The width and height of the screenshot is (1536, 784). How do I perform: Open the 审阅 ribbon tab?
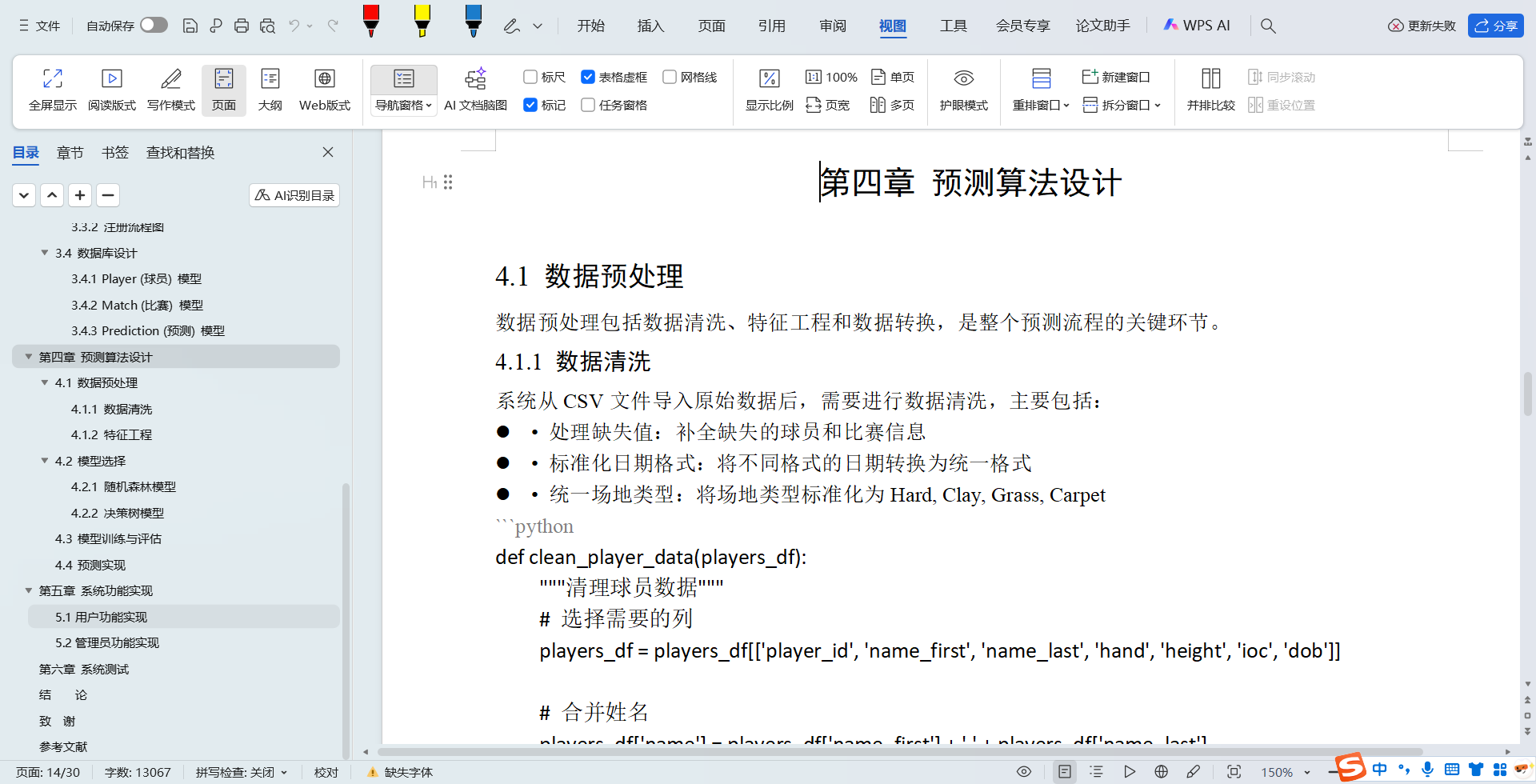[833, 26]
